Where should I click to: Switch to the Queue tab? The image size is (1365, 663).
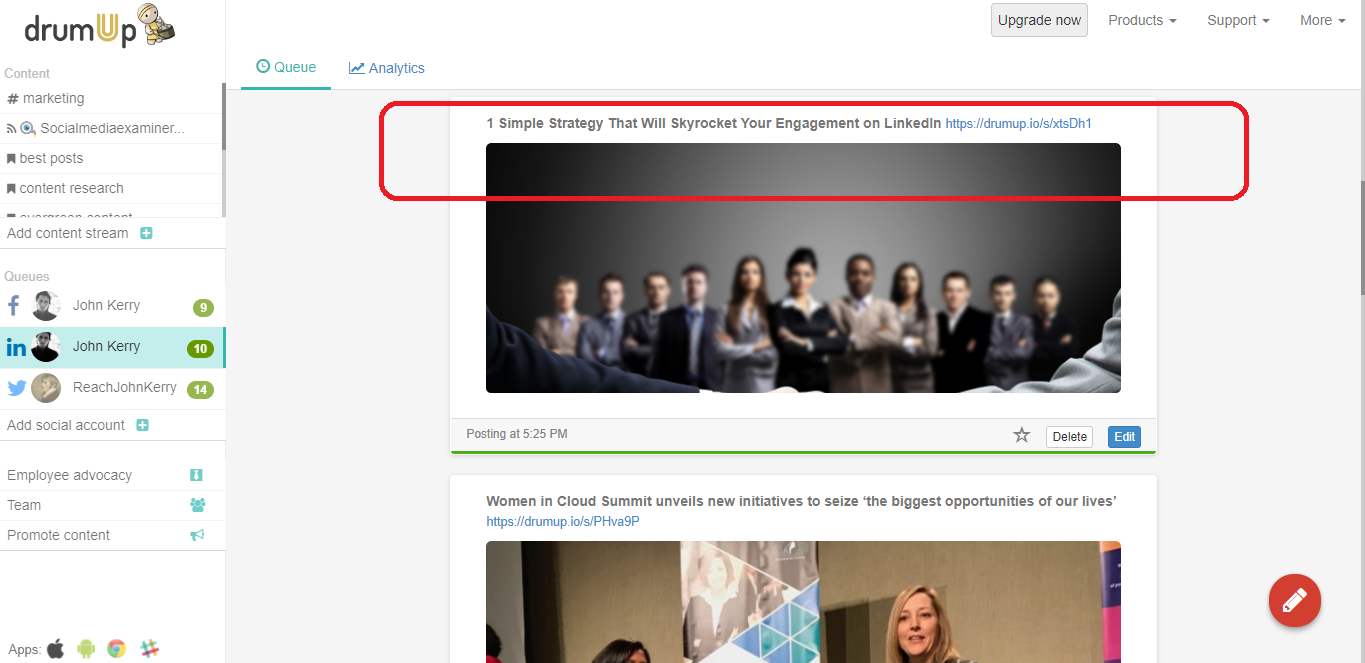[286, 67]
